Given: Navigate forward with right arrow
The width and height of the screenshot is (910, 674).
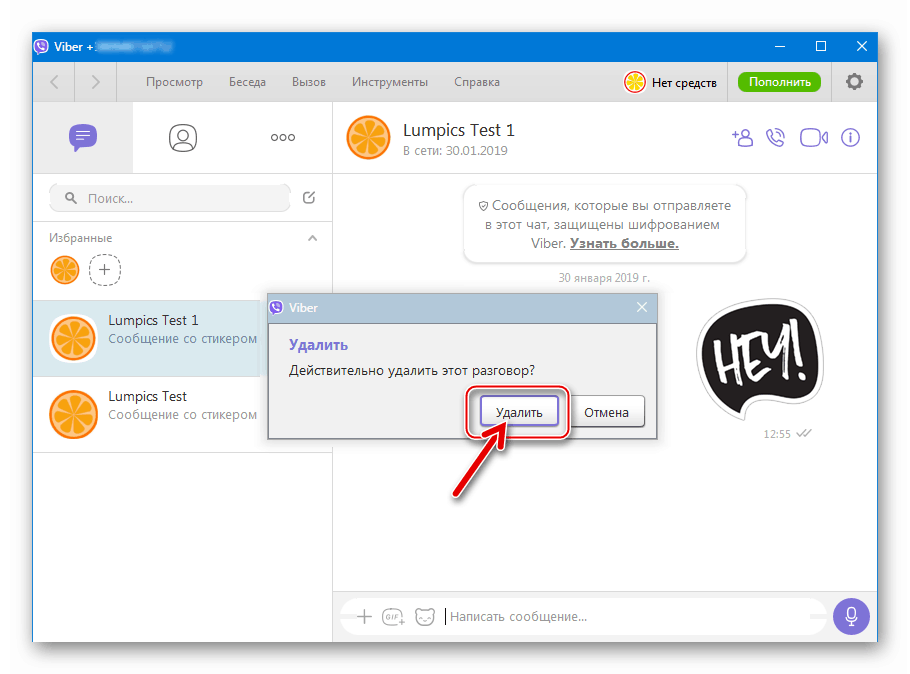Looking at the screenshot, I should (x=96, y=82).
